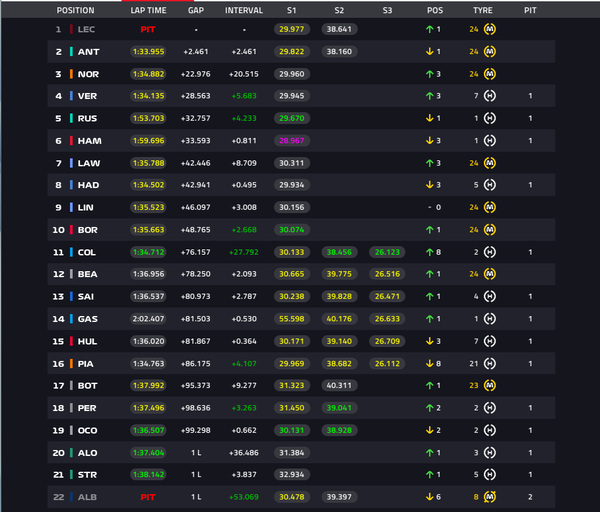Click GAS lap time 2:02.407

148,319
